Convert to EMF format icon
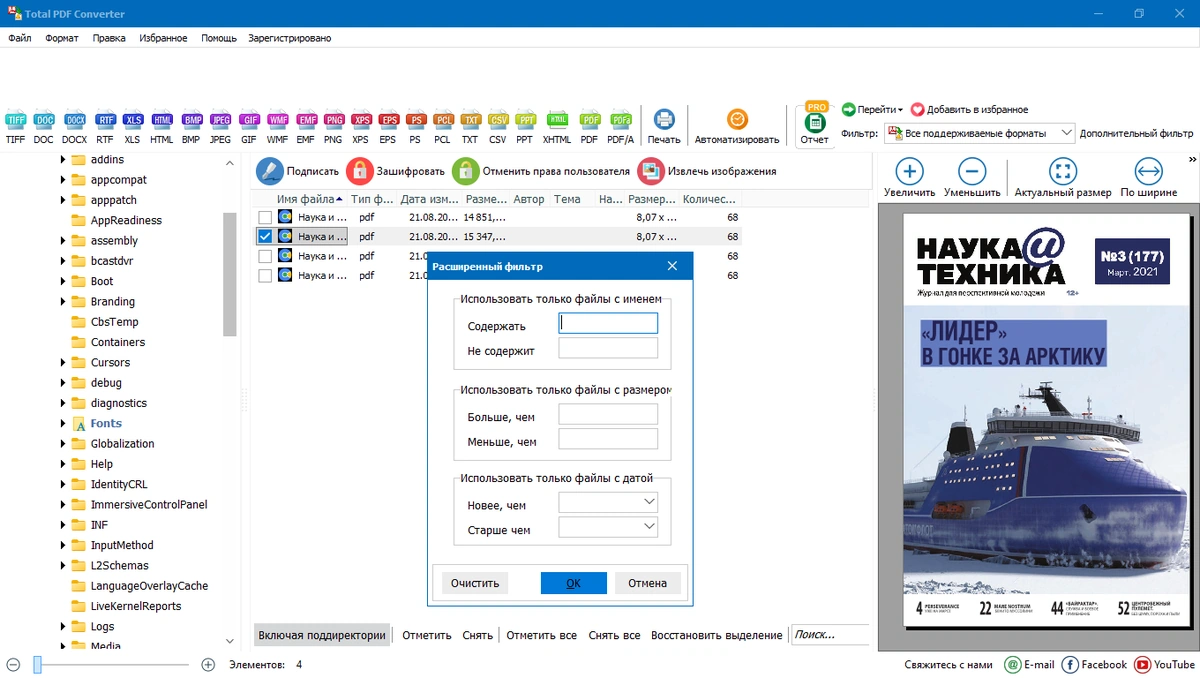The height and width of the screenshot is (678, 1200). click(x=306, y=120)
